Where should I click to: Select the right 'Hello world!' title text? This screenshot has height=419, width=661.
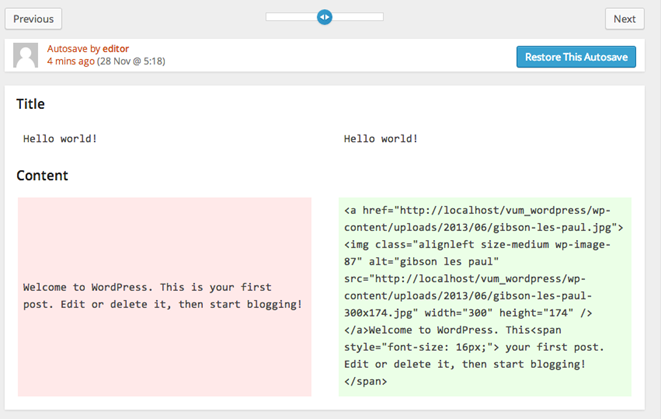point(380,139)
